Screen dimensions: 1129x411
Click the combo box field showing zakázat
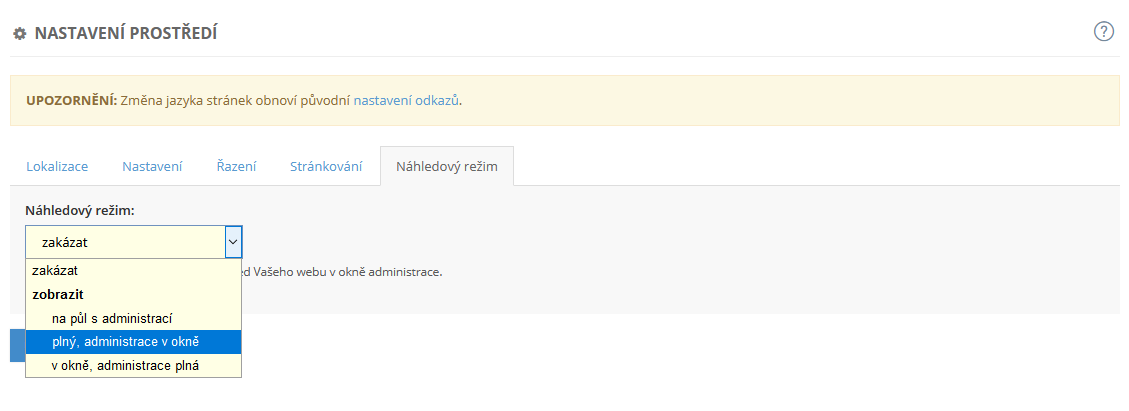point(124,242)
